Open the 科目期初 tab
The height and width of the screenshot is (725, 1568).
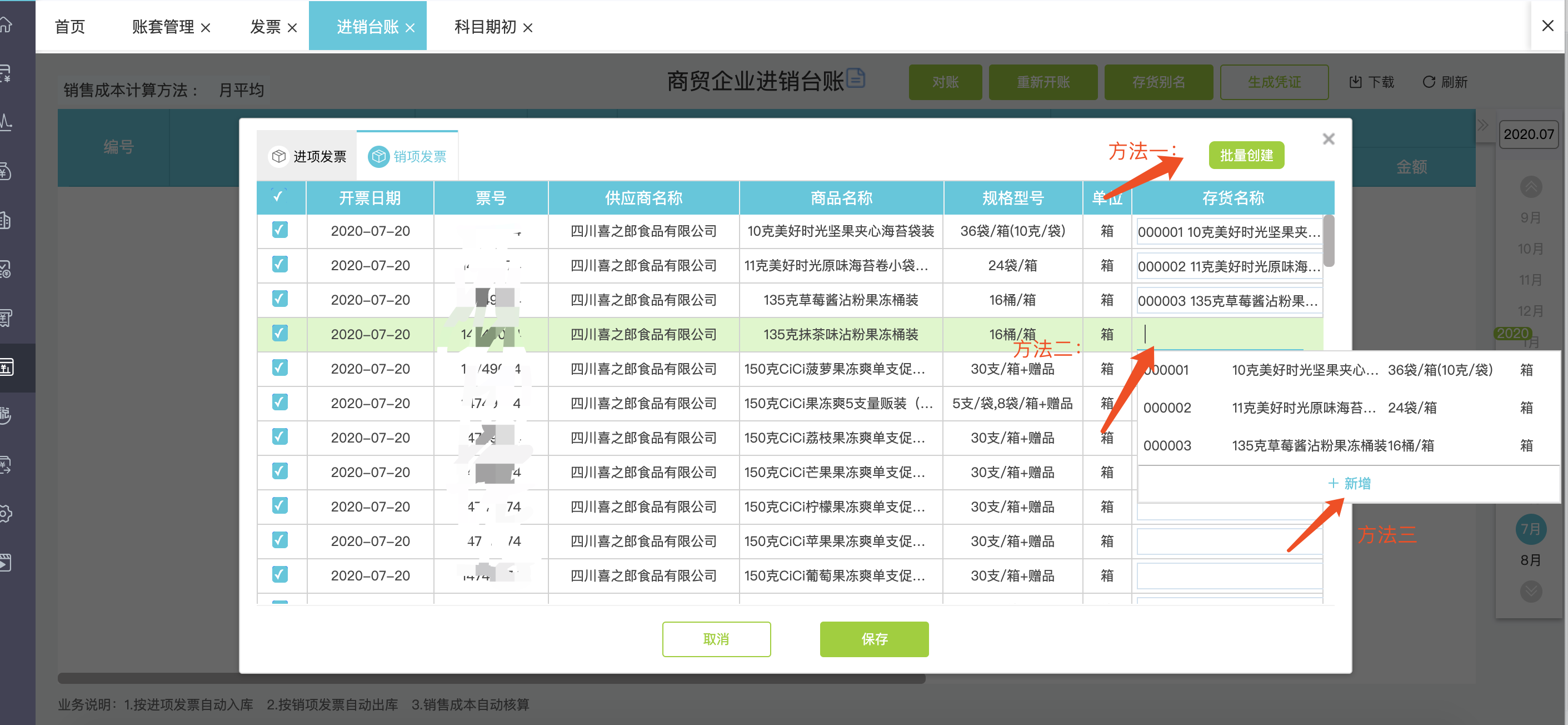(x=485, y=27)
